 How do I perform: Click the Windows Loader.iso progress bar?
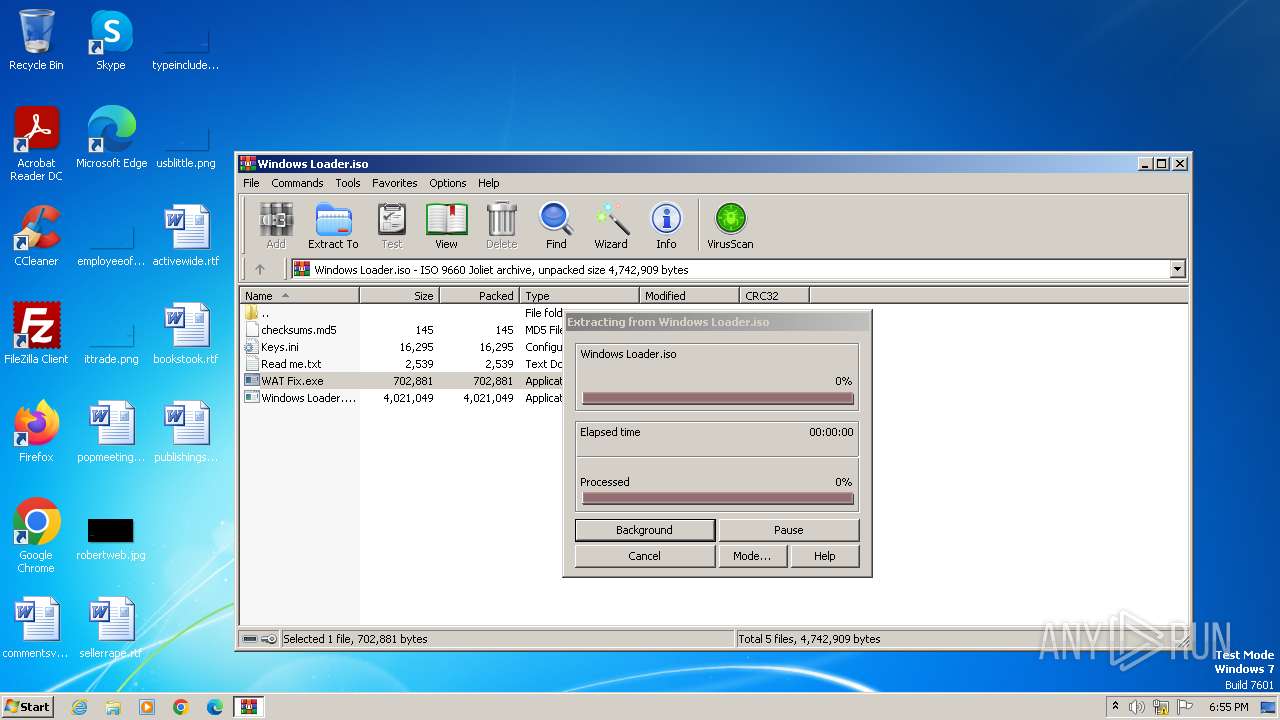point(718,398)
